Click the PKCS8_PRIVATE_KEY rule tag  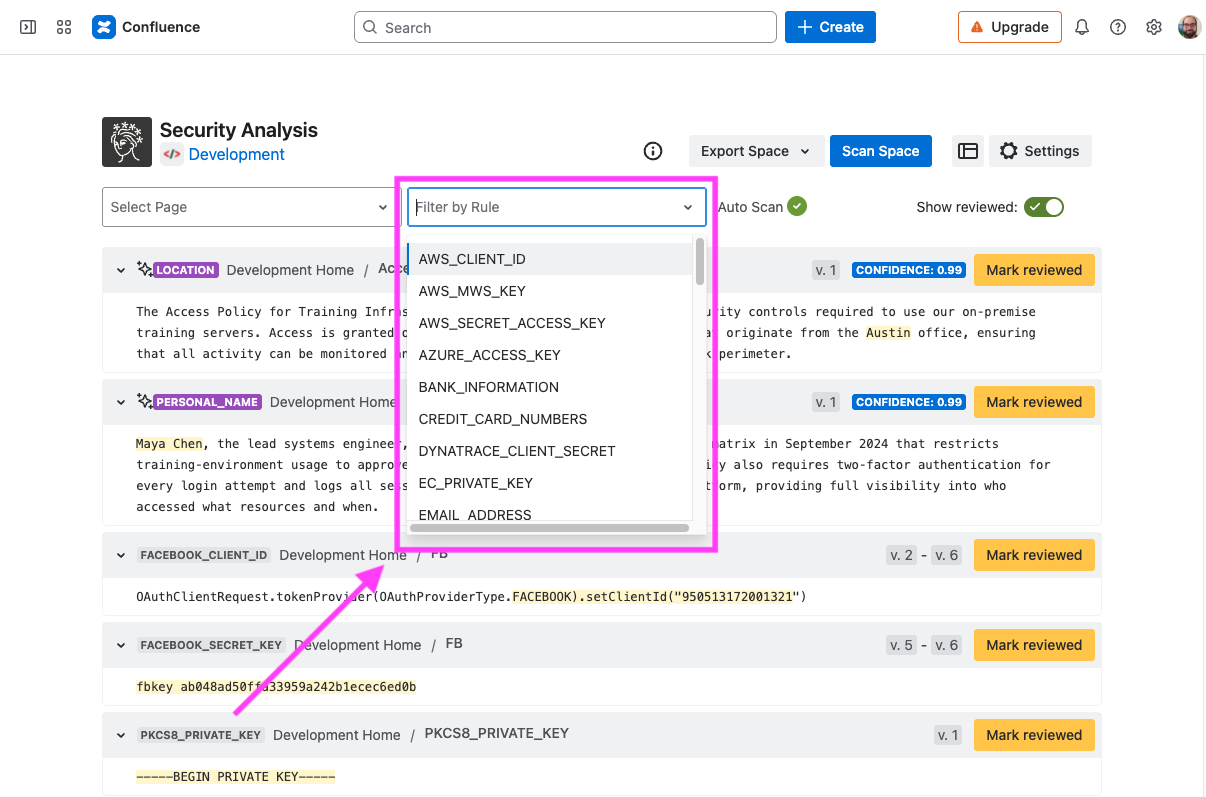point(200,735)
